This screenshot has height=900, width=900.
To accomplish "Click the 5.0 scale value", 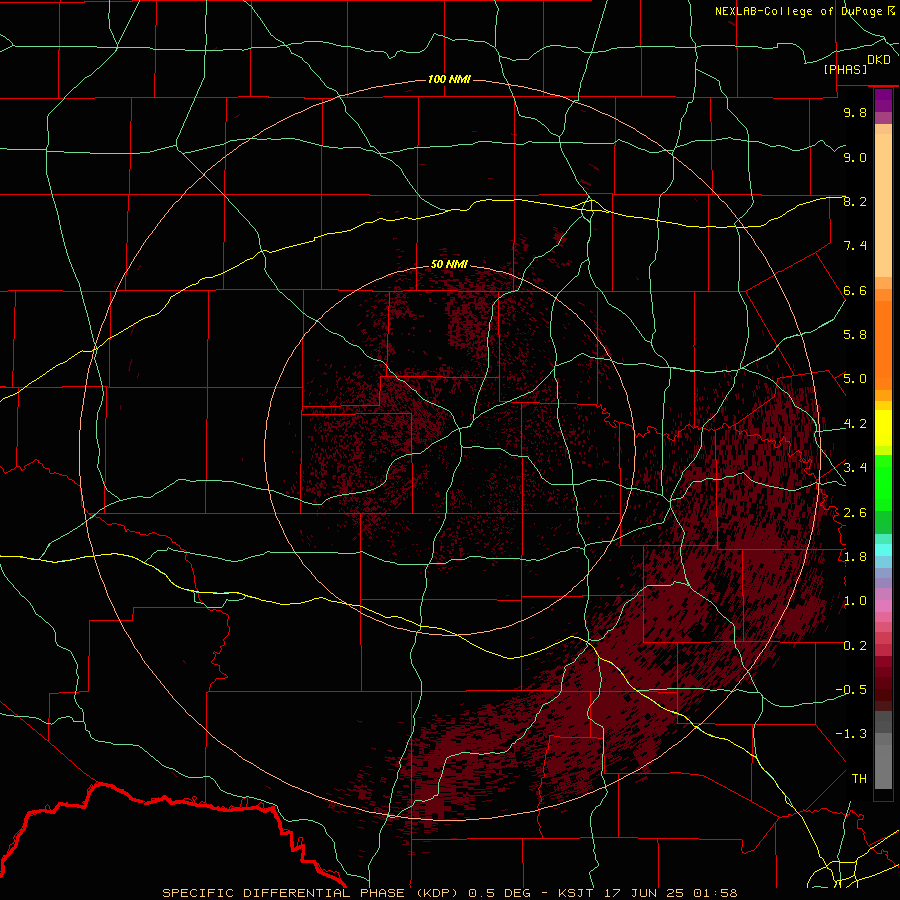I will pyautogui.click(x=855, y=379).
